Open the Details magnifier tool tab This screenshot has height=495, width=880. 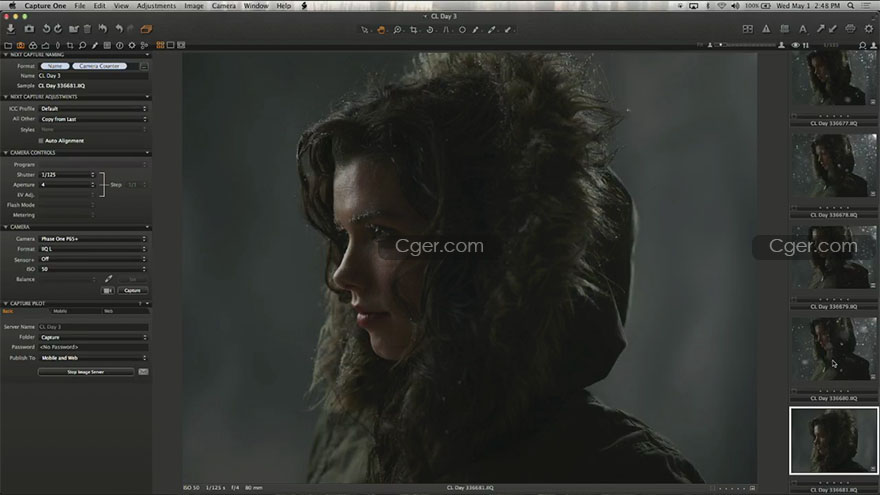point(82,45)
